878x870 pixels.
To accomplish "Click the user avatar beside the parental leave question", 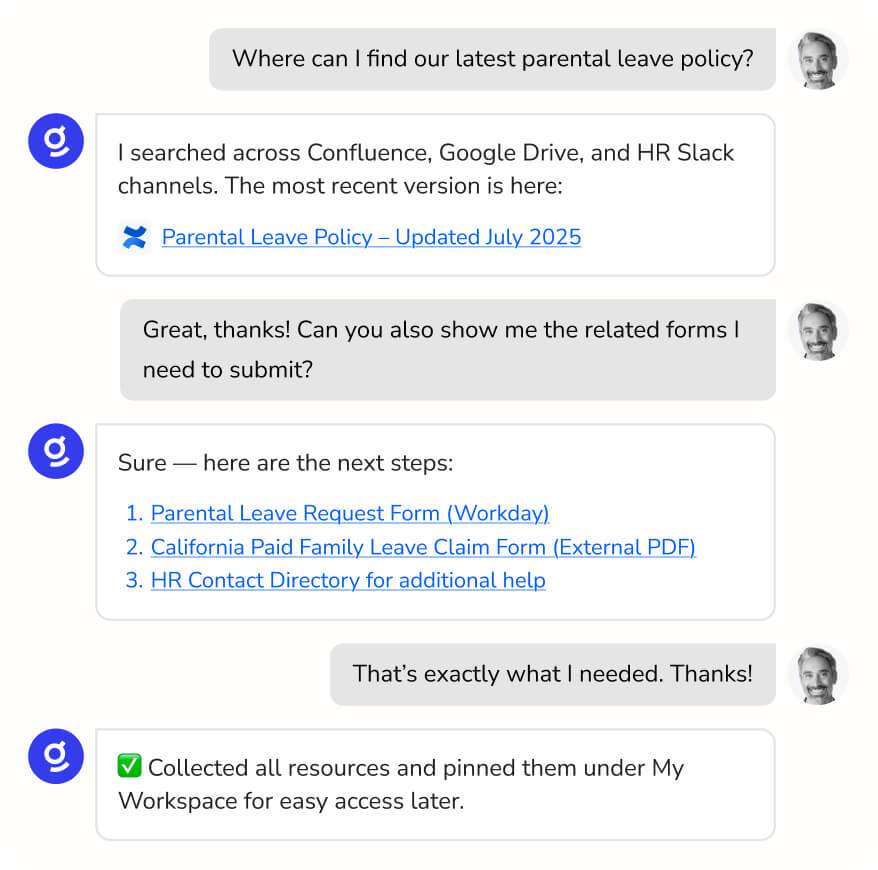I will coord(817,60).
